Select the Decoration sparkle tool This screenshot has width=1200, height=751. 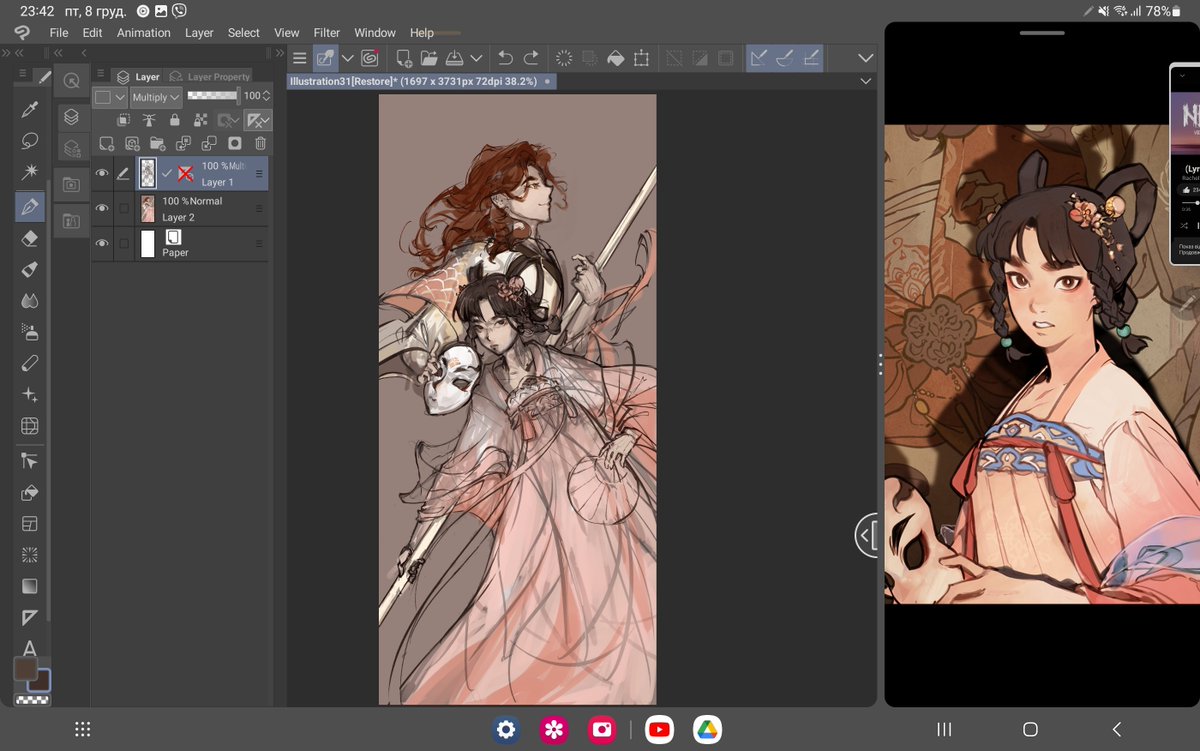point(30,396)
